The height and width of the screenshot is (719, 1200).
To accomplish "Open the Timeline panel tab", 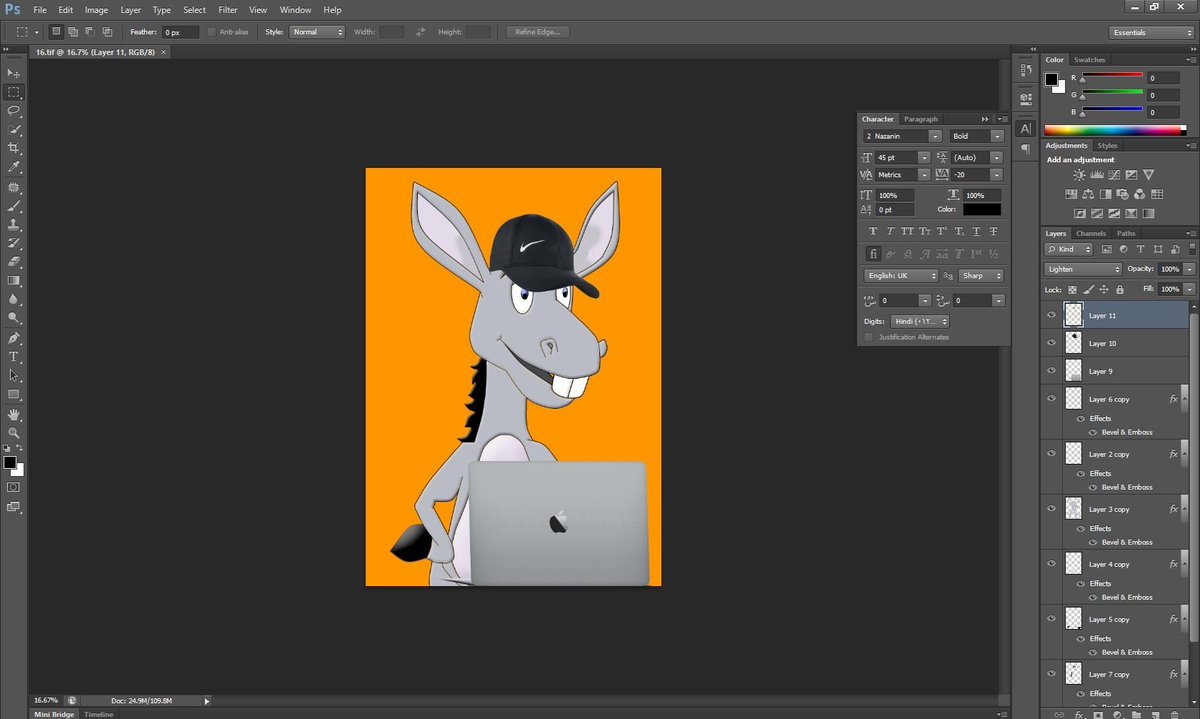I will 98,714.
